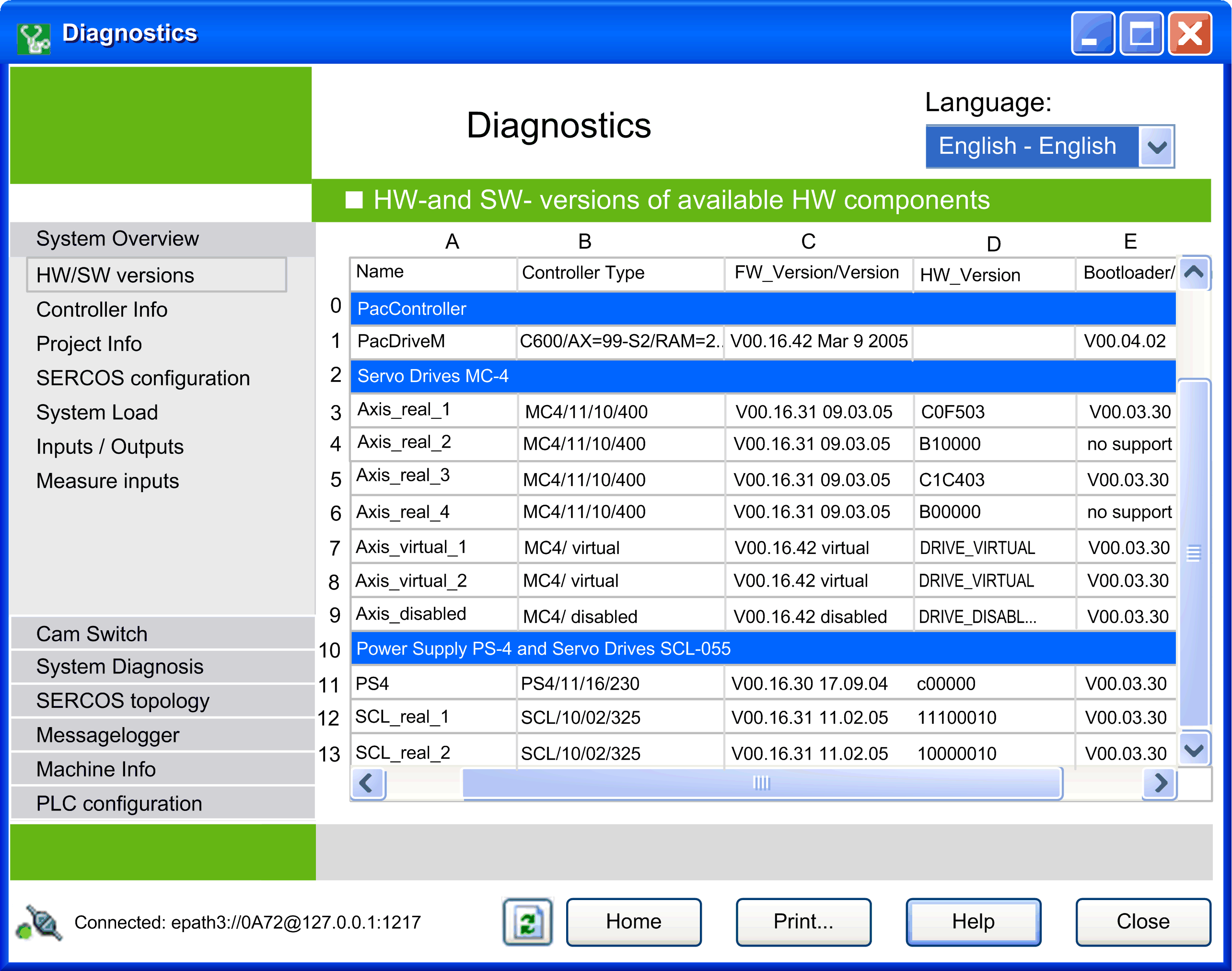Expand the SERCOS topology section
The height and width of the screenshot is (971, 1232).
point(163,700)
